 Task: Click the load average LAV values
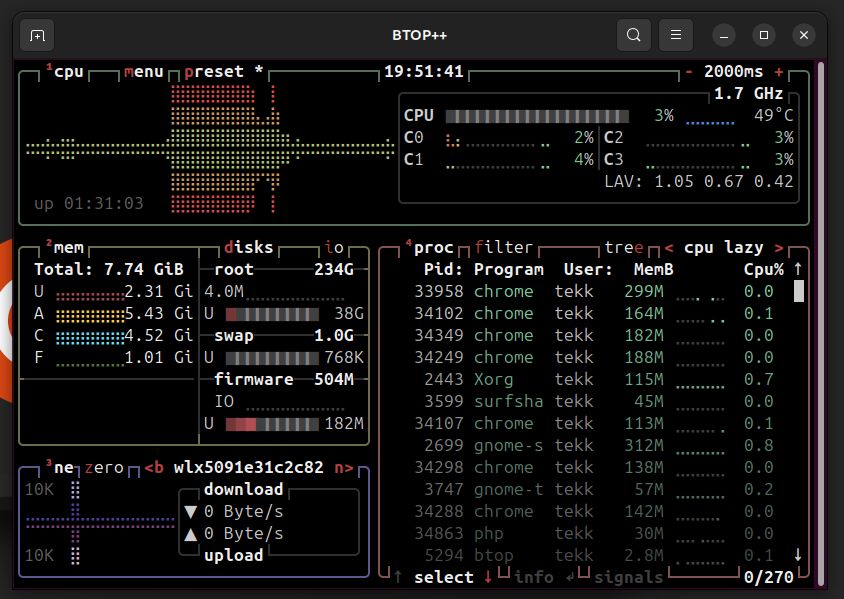click(699, 181)
